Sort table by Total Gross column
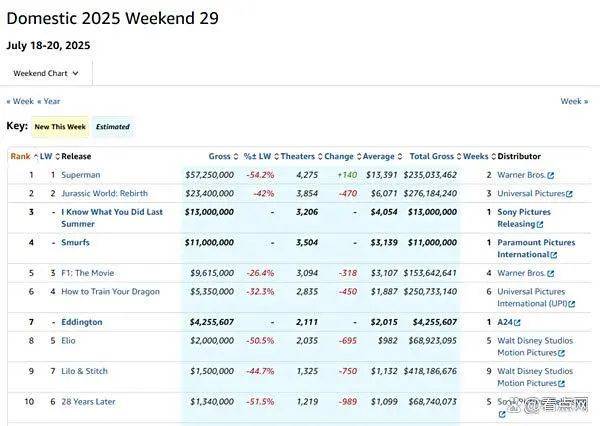Image resolution: width=600 pixels, height=426 pixels. [435, 156]
